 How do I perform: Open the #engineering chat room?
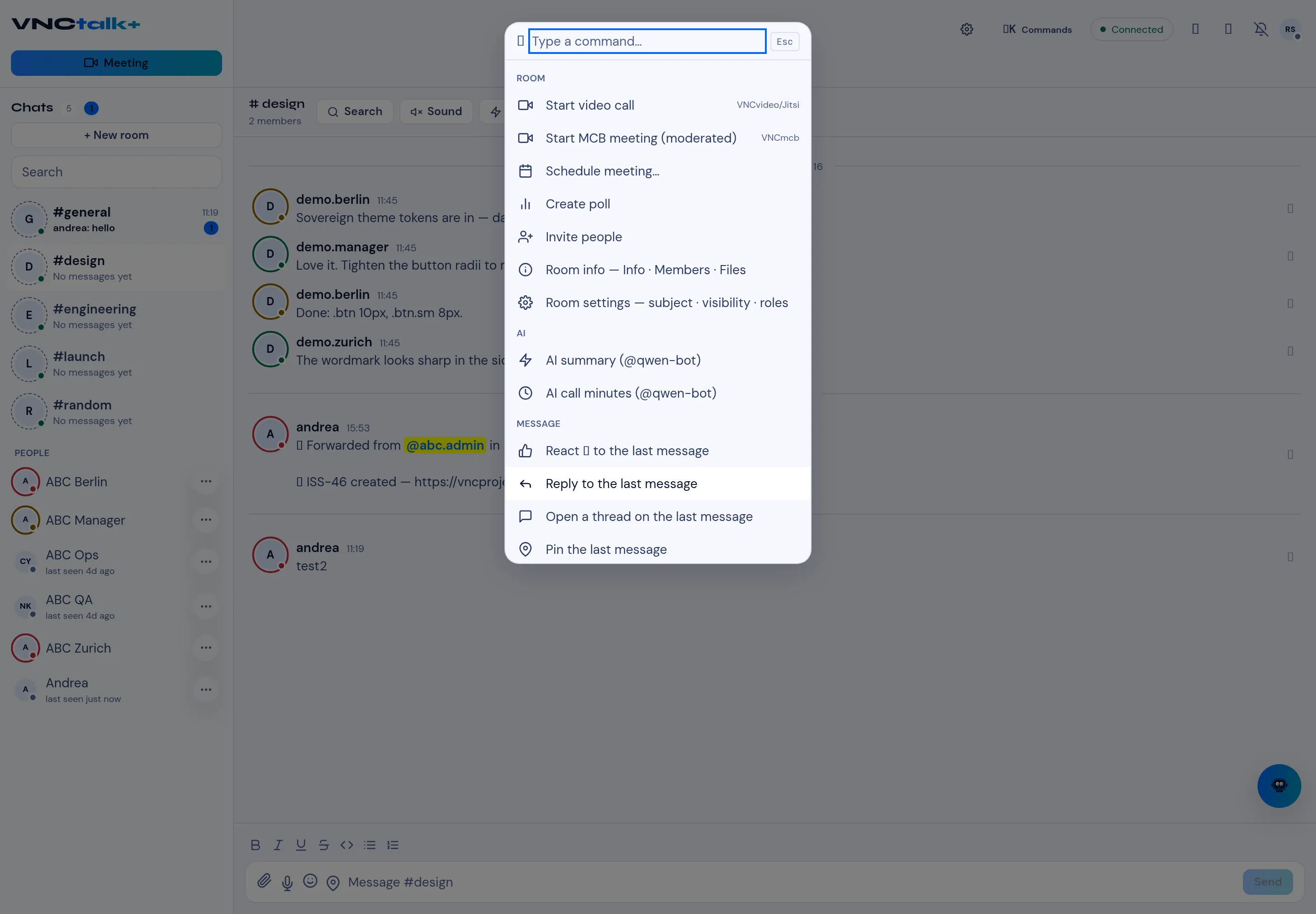[116, 315]
